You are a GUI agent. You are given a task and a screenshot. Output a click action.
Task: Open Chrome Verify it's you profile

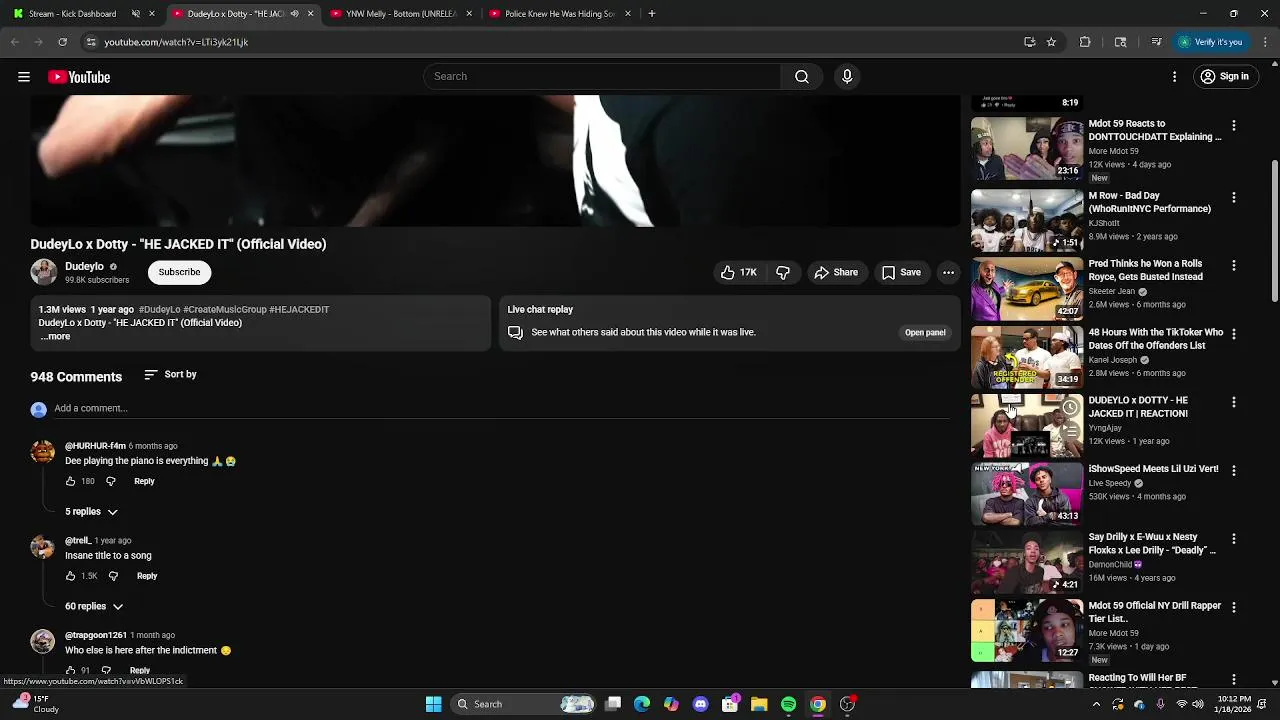(1210, 42)
